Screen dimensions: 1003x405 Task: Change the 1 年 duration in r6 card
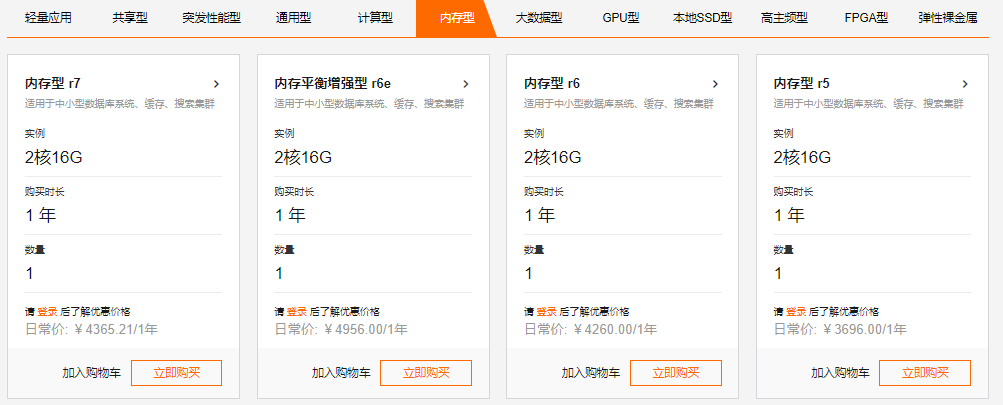540,215
